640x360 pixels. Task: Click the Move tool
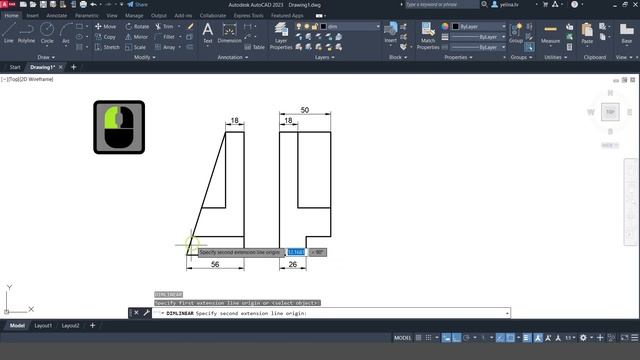click(106, 27)
